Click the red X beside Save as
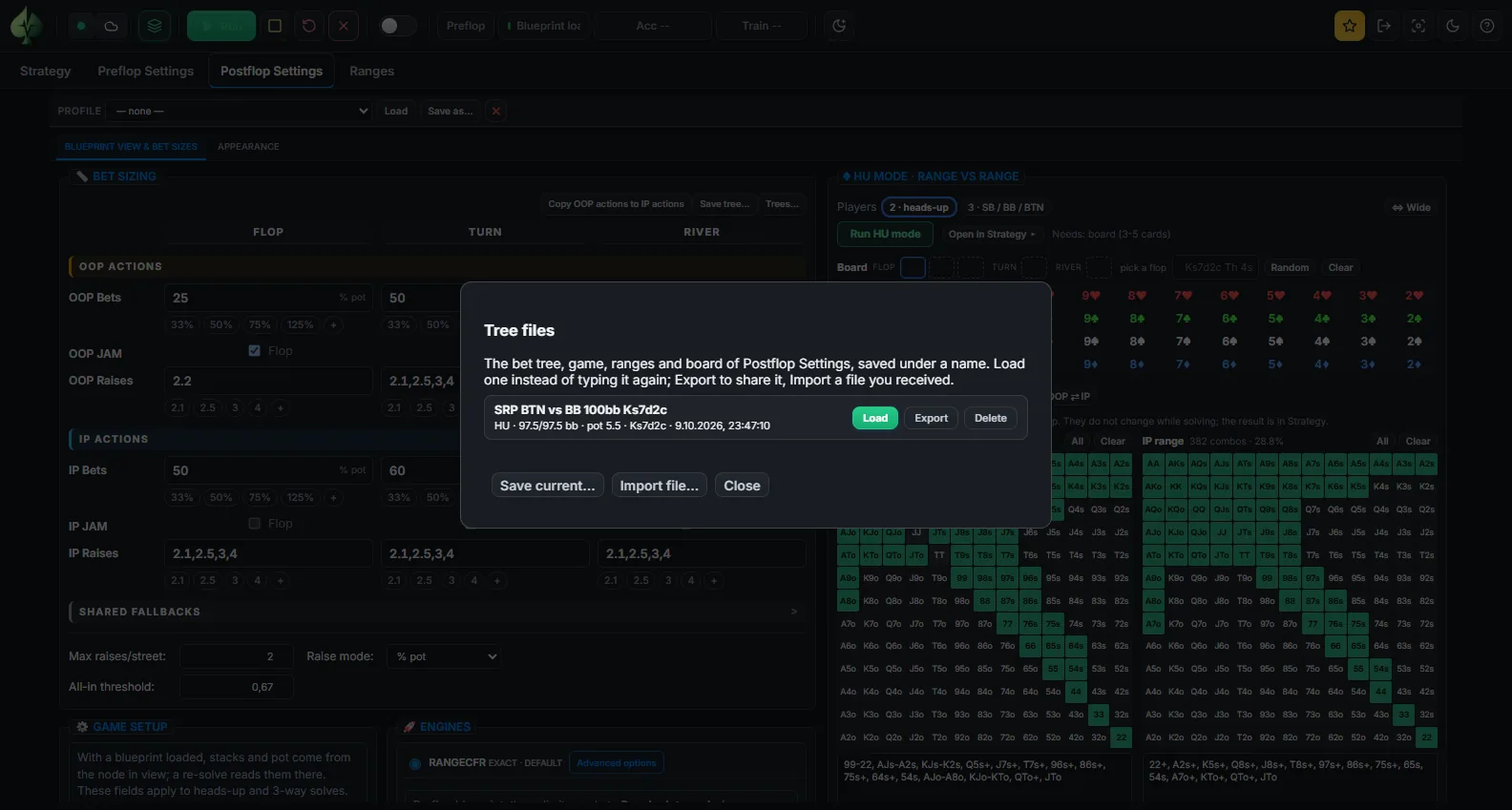 pos(496,111)
